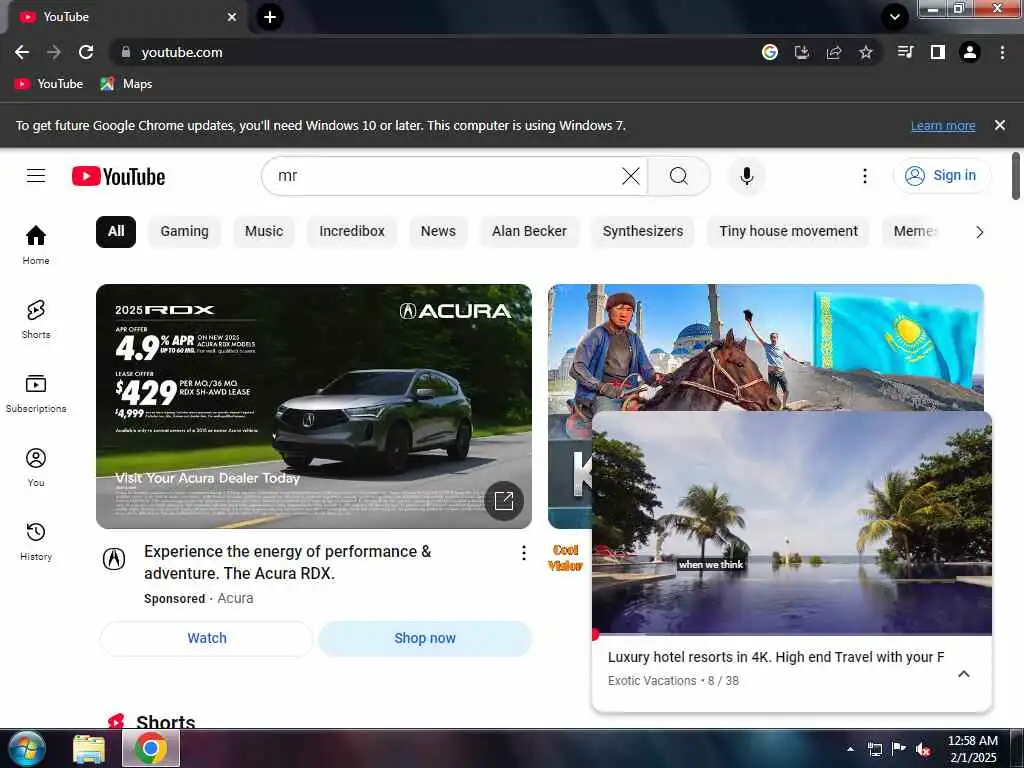
Task: Select the Incredibox filter chip
Action: pyautogui.click(x=352, y=232)
